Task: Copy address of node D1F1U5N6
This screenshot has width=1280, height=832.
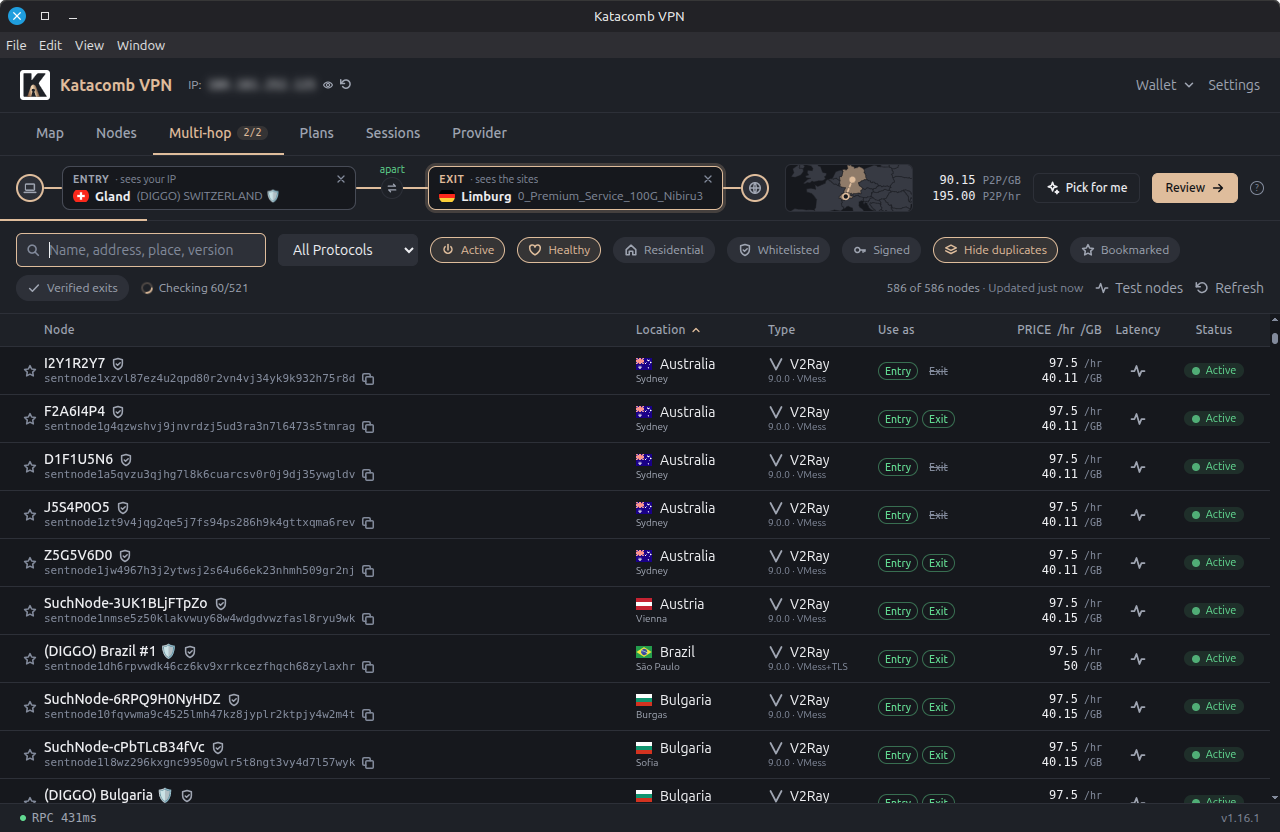Action: click(368, 475)
